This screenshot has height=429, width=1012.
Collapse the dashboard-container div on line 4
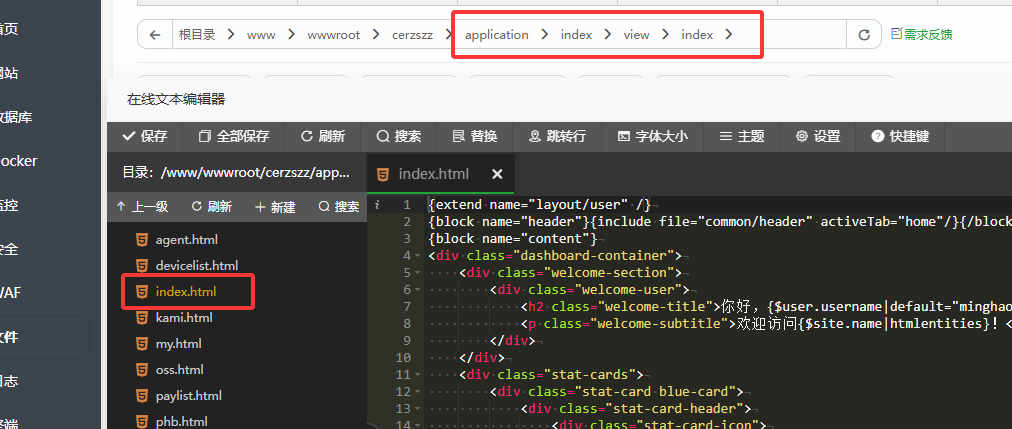[419, 256]
